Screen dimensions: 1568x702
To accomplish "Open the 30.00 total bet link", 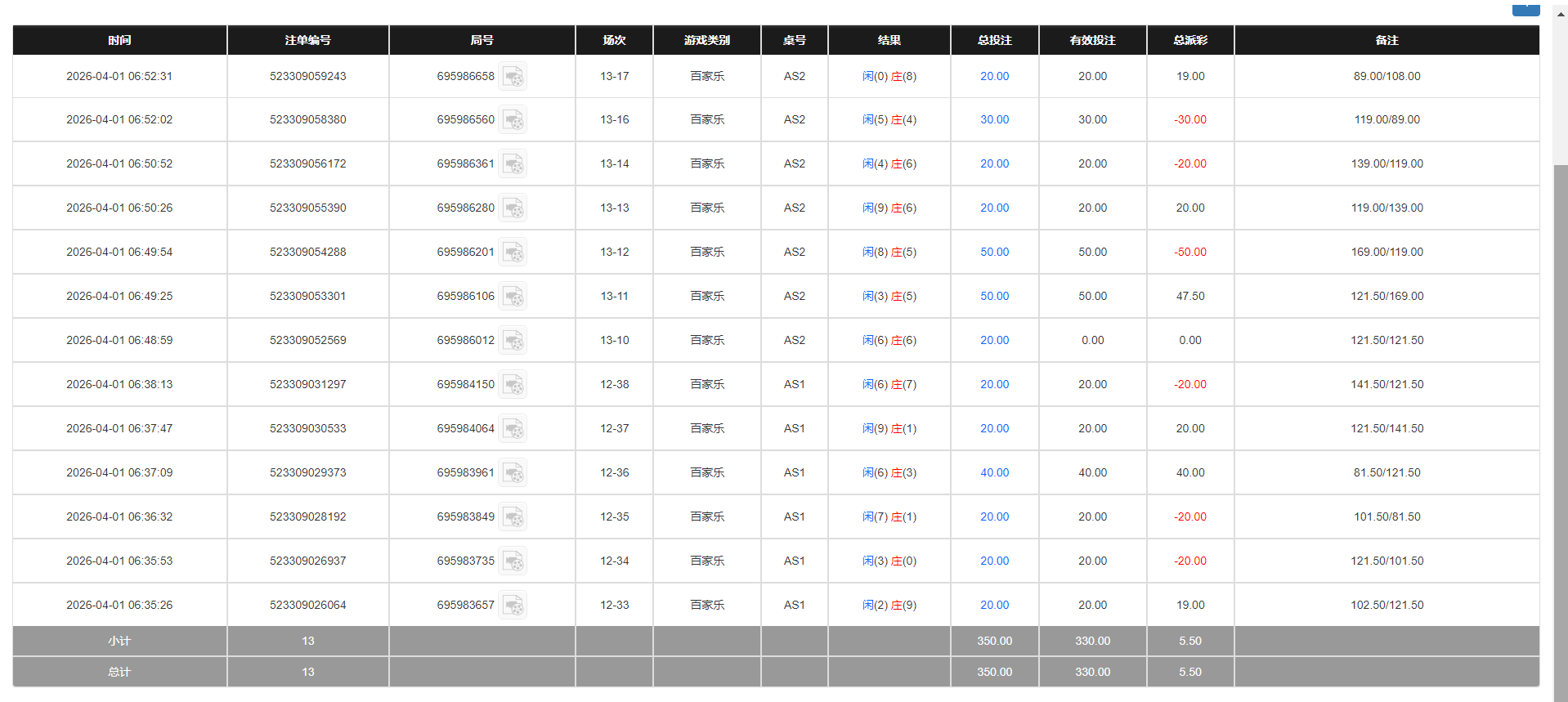I will click(994, 119).
